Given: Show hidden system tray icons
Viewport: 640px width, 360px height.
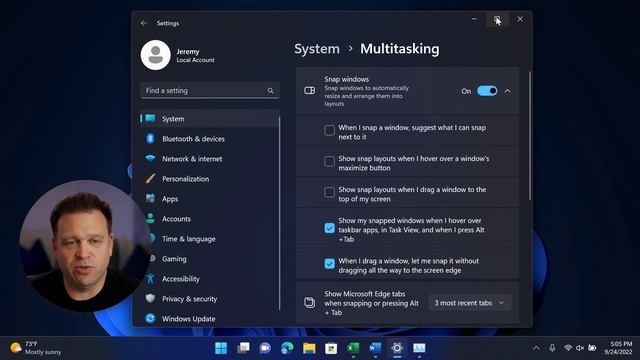Looking at the screenshot, I should pyautogui.click(x=536, y=348).
